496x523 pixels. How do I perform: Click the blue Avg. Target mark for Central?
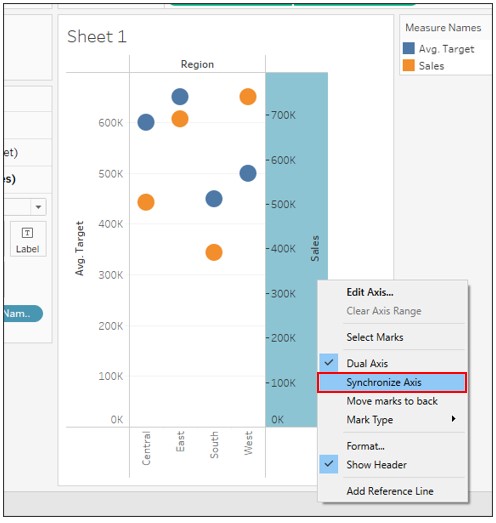click(146, 122)
